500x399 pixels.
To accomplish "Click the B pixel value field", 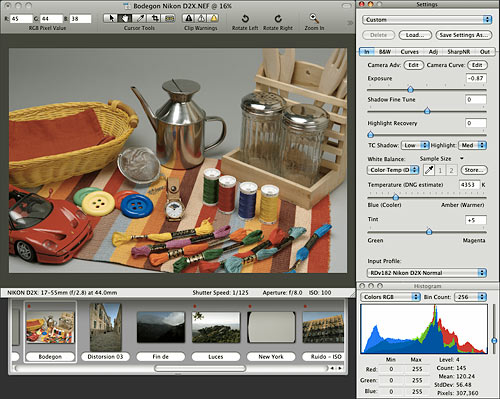I will tap(80, 19).
